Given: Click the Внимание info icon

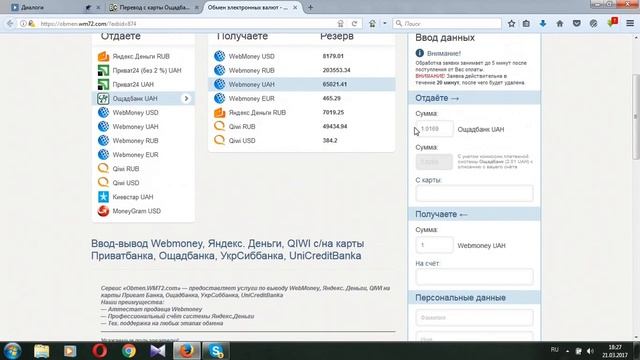Looking at the screenshot, I should tap(420, 53).
